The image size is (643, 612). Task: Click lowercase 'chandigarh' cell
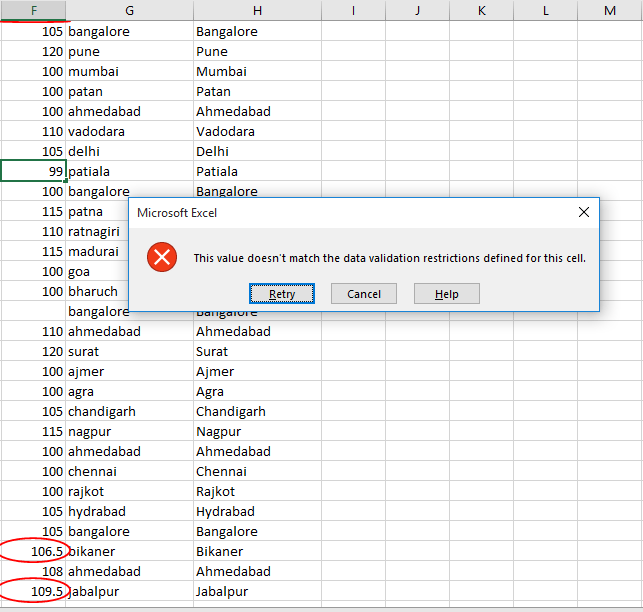coord(129,411)
